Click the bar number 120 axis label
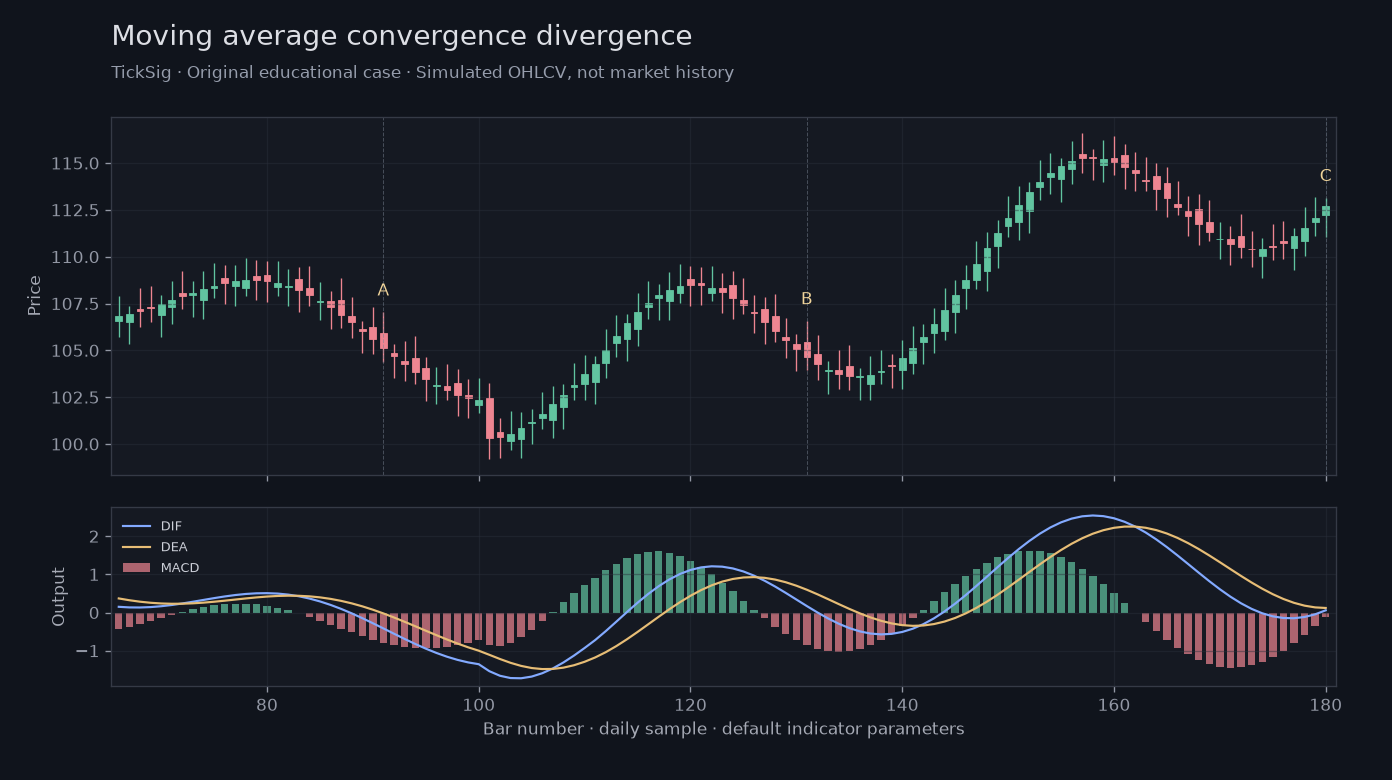The image size is (1392, 780). pos(690,703)
